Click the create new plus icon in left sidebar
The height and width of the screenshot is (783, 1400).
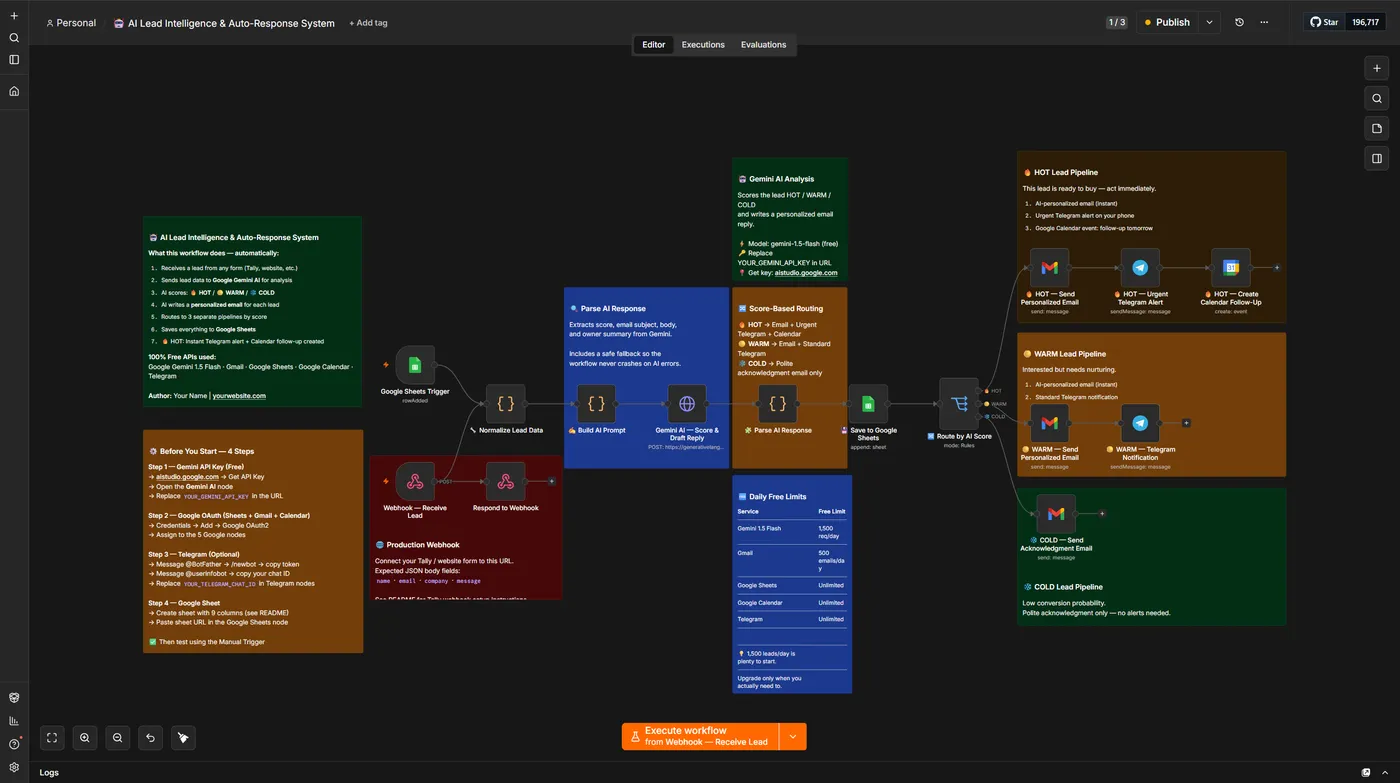coord(14,15)
